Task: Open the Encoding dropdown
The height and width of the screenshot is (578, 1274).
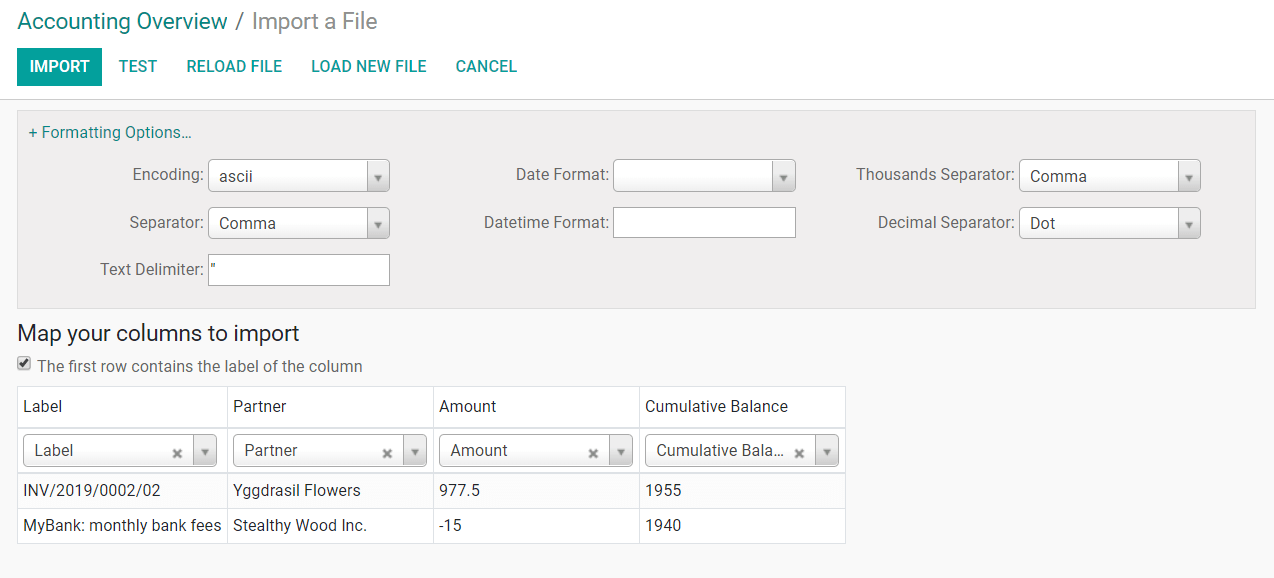Action: click(378, 175)
